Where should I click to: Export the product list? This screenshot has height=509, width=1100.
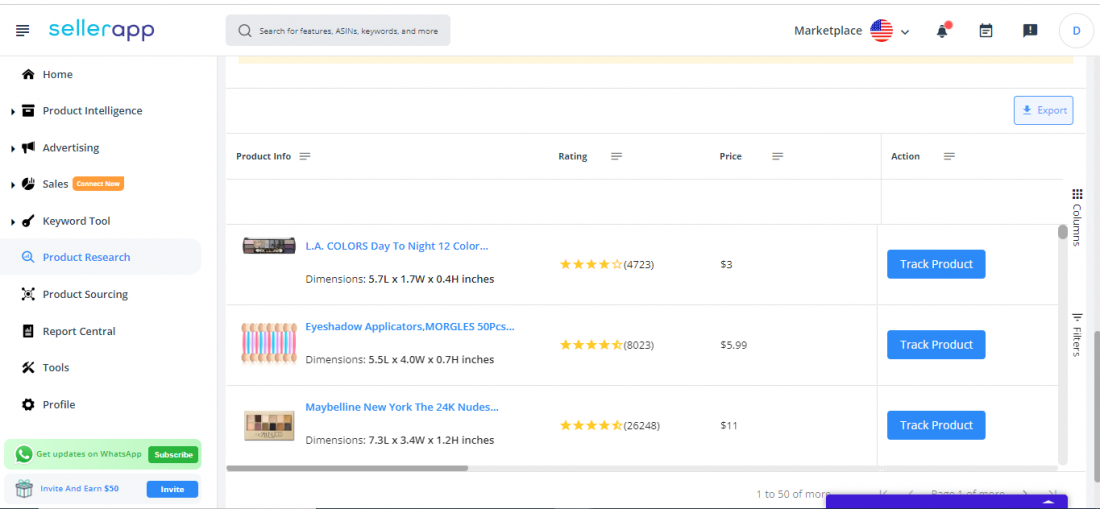coord(1043,111)
